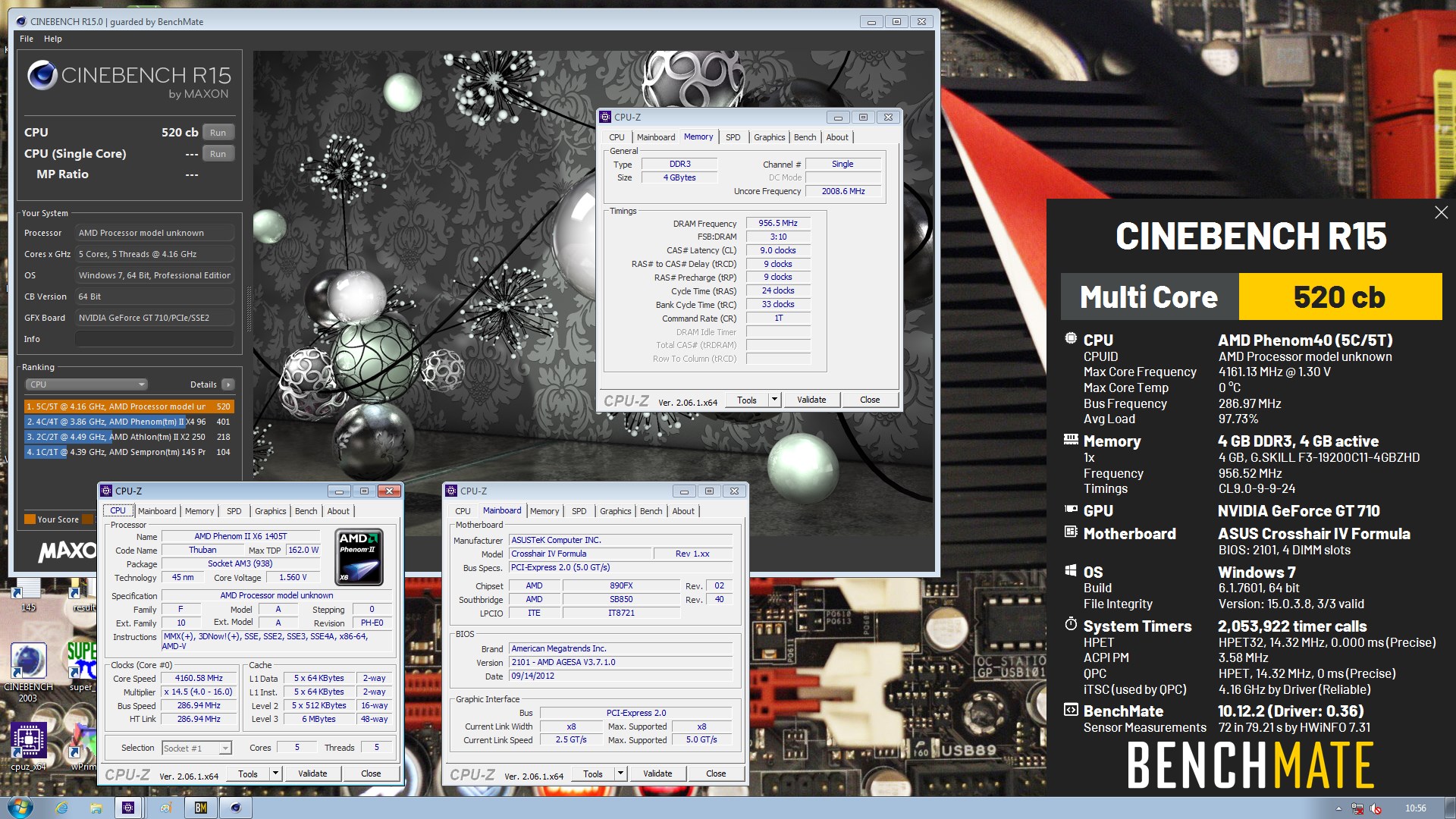Screen dimensions: 1456x819
Task: Switch to SPD tab in Memory CPU-Z window
Action: (733, 137)
